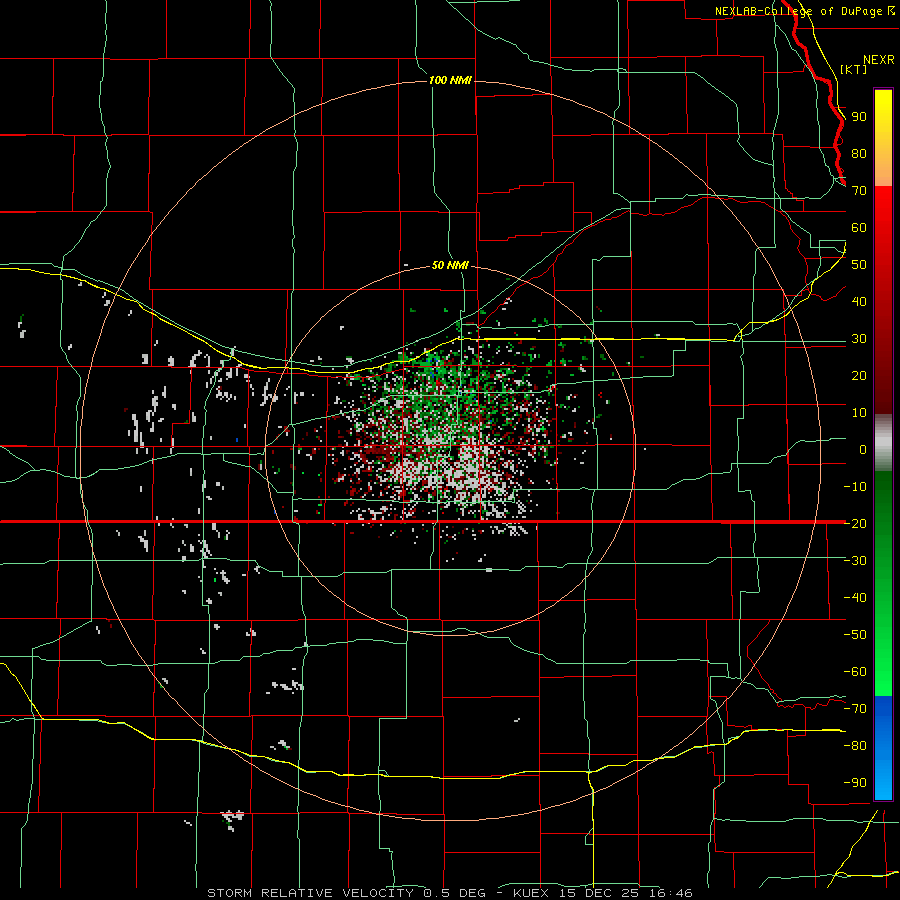Click the -60 scale value
The image size is (900, 900).
pos(855,672)
